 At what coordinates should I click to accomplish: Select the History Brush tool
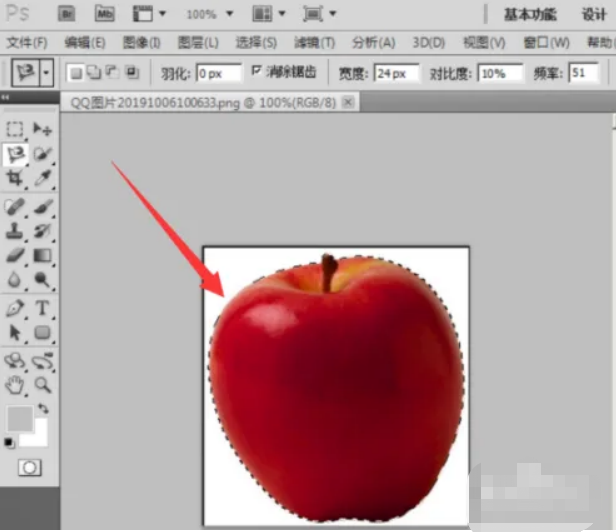pos(42,231)
